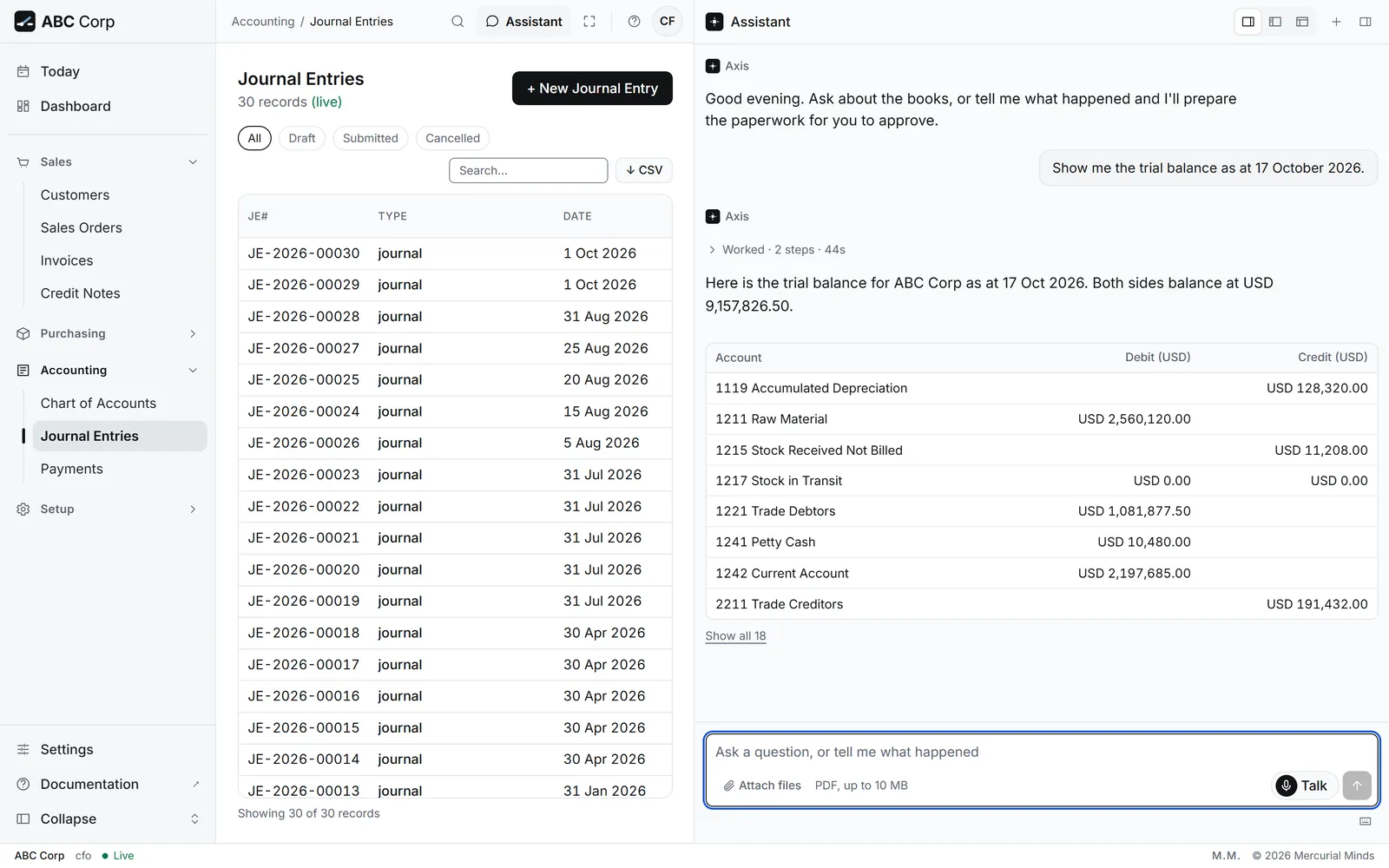Image resolution: width=1389 pixels, height=868 pixels.
Task: Close assistant panel using far-right panel icon
Action: 1366,22
